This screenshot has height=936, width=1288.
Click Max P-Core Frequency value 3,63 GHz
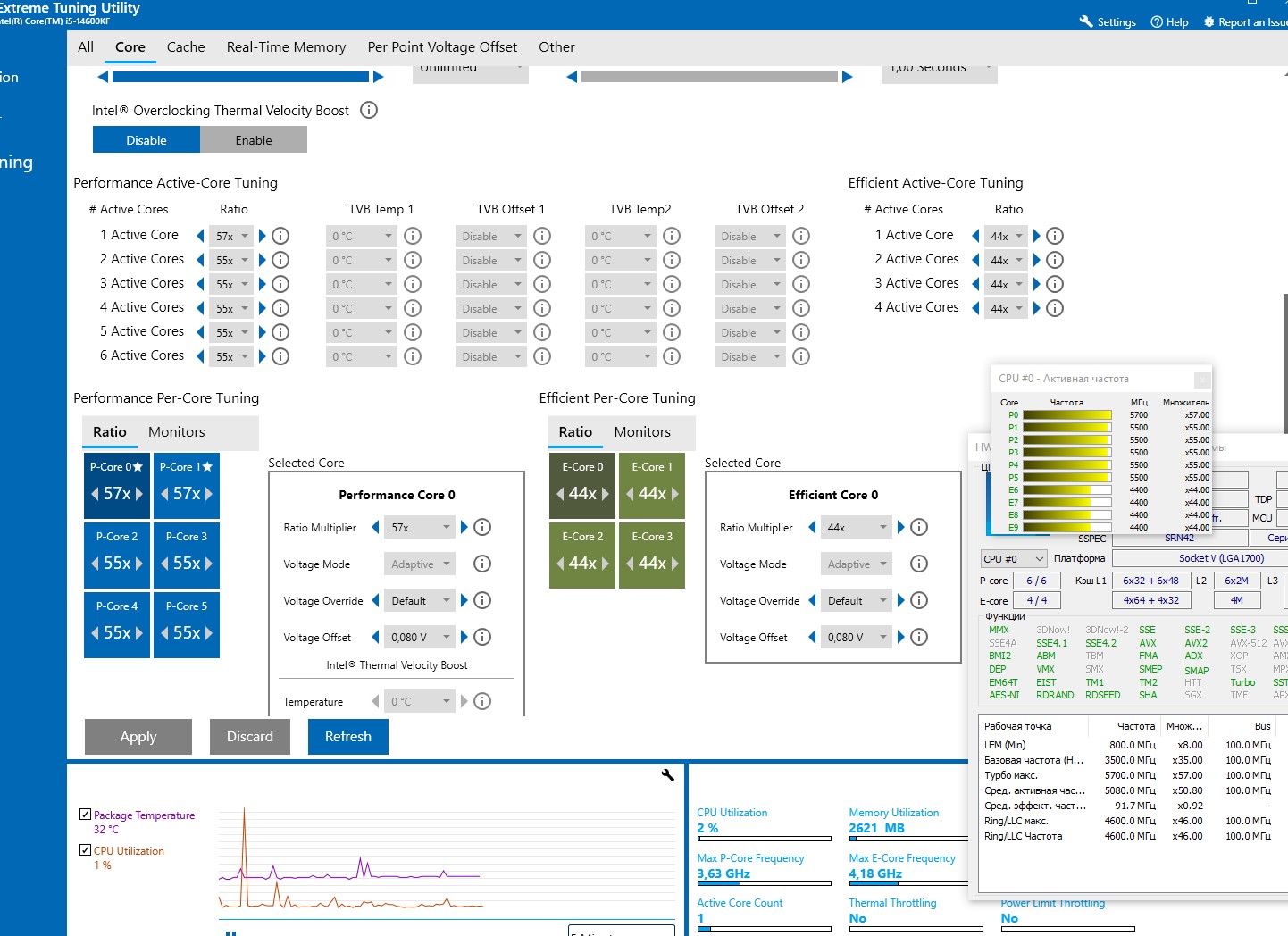point(723,873)
